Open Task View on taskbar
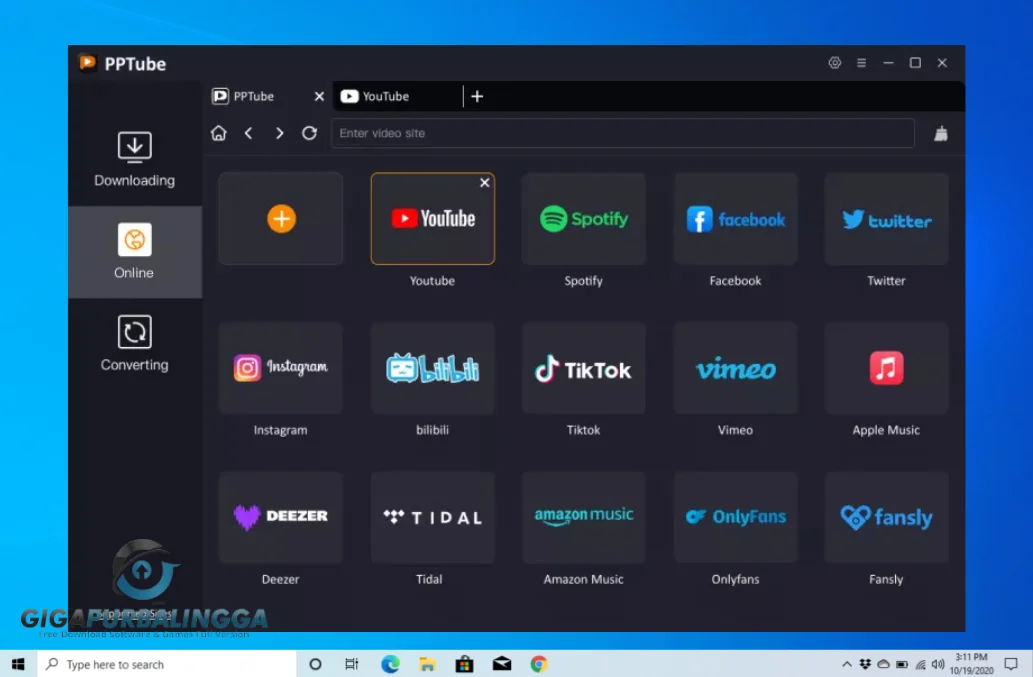Image resolution: width=1033 pixels, height=677 pixels. [352, 664]
